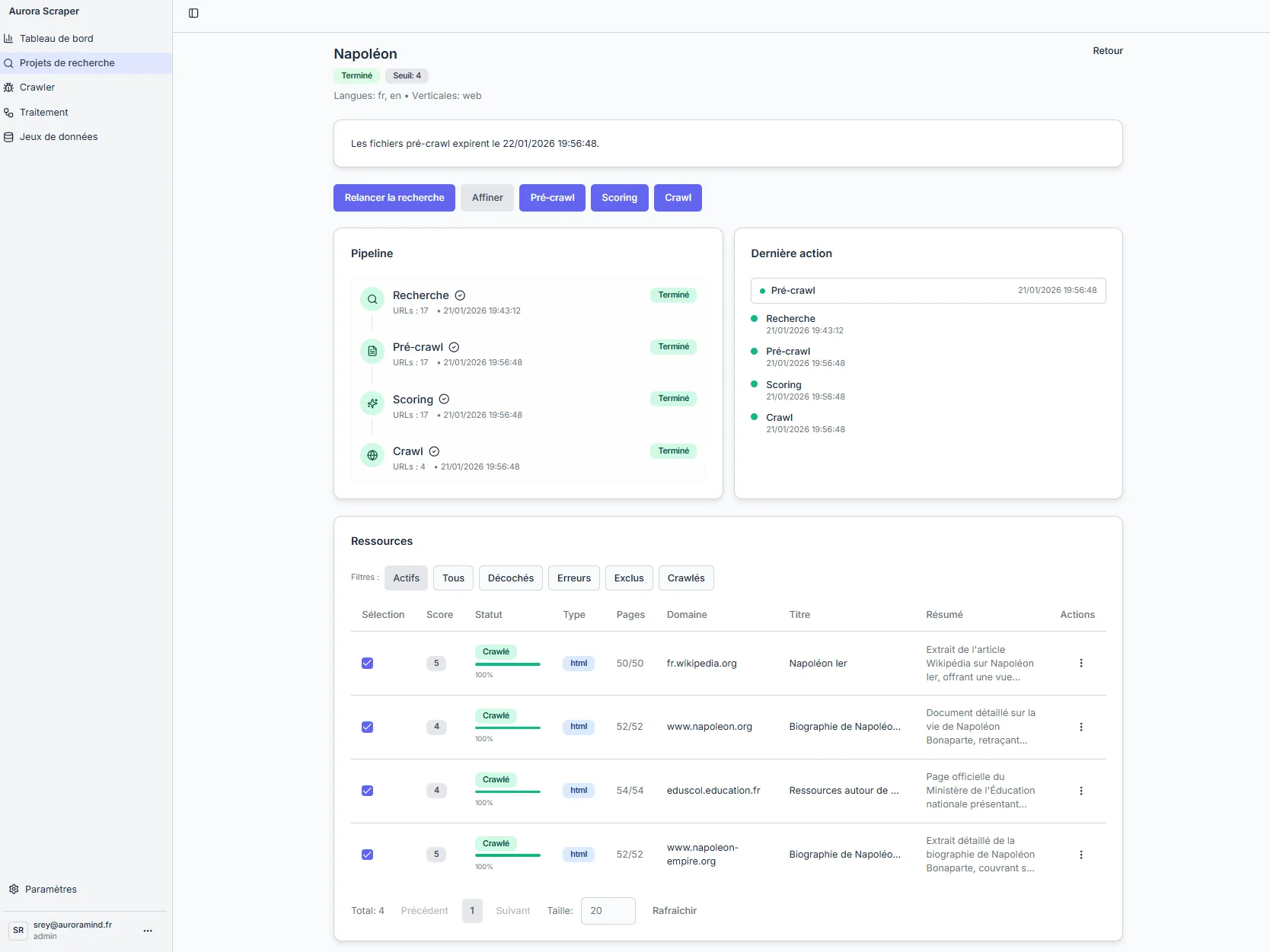1270x952 pixels.
Task: Uncheck the eduscol.education.fr row checkbox
Action: [x=367, y=791]
